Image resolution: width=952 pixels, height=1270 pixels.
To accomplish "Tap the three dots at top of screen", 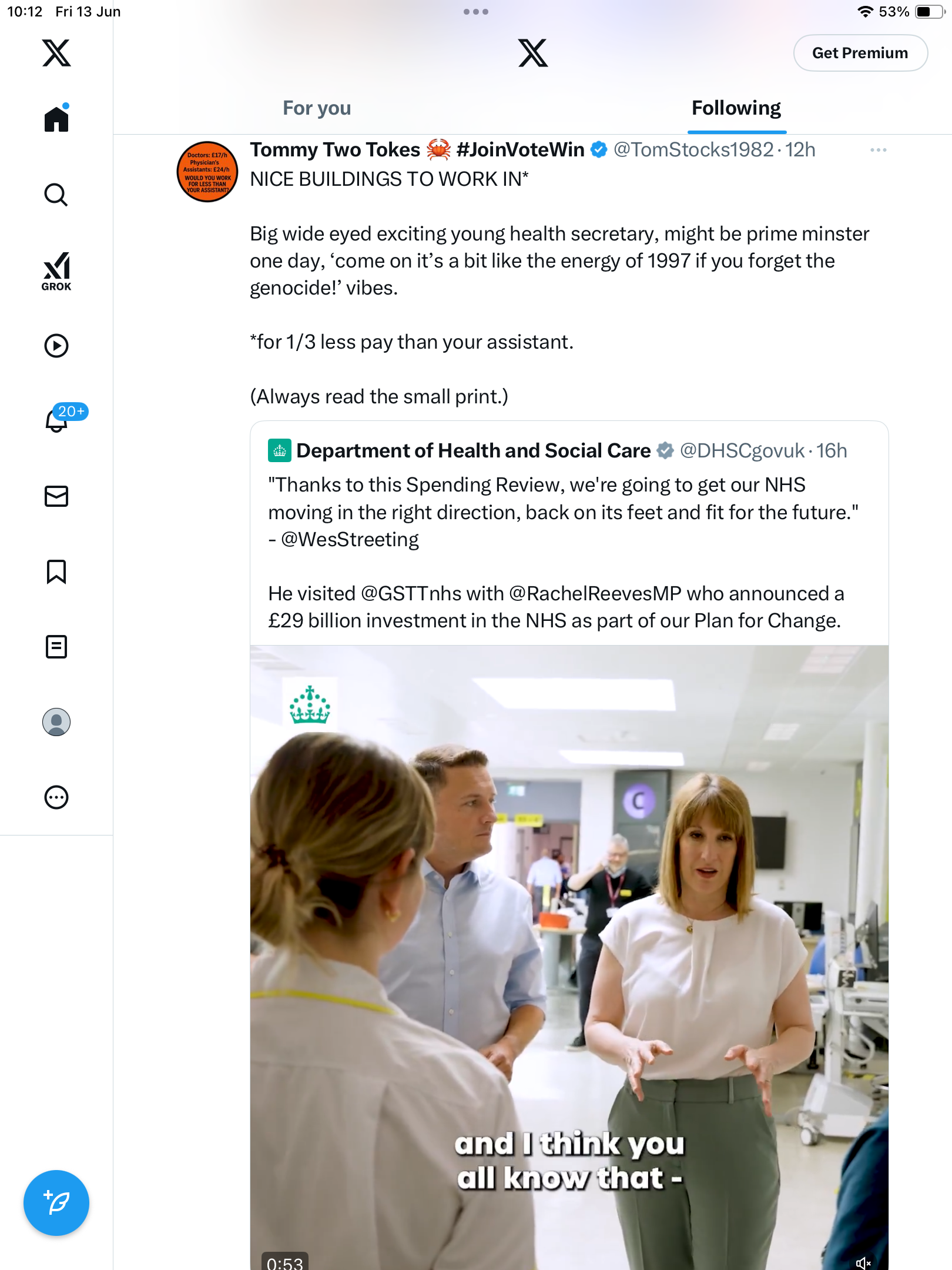I will click(x=476, y=12).
